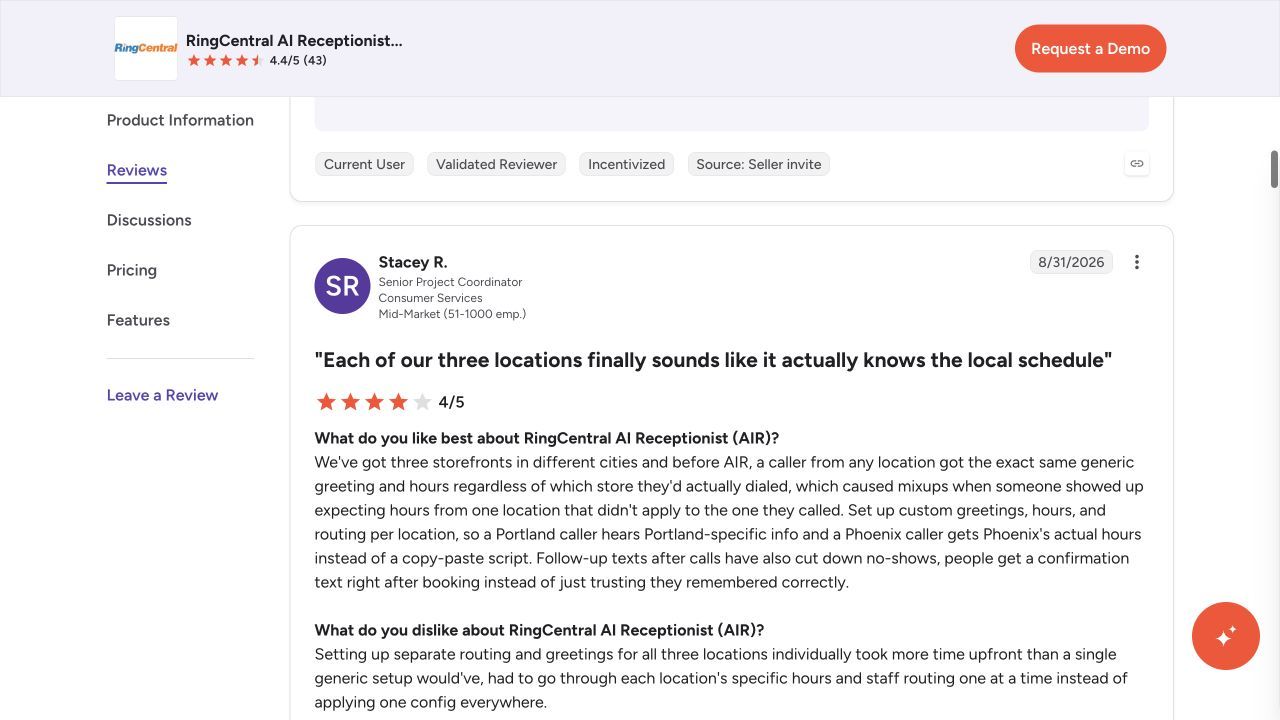This screenshot has height=720, width=1280.
Task: Click the 4/5 review star rating
Action: [390, 402]
